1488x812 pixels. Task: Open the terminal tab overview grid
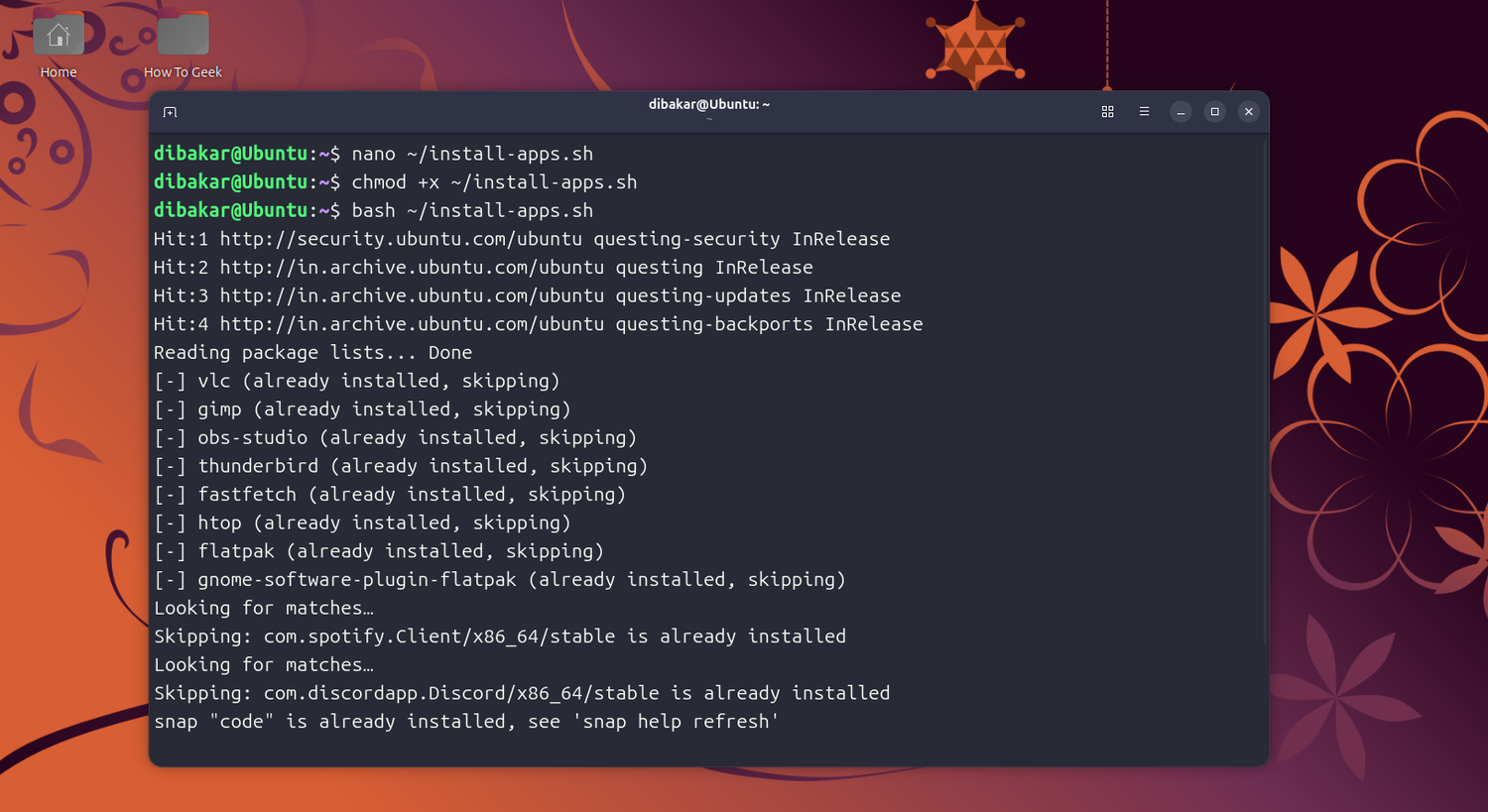pyautogui.click(x=1107, y=112)
